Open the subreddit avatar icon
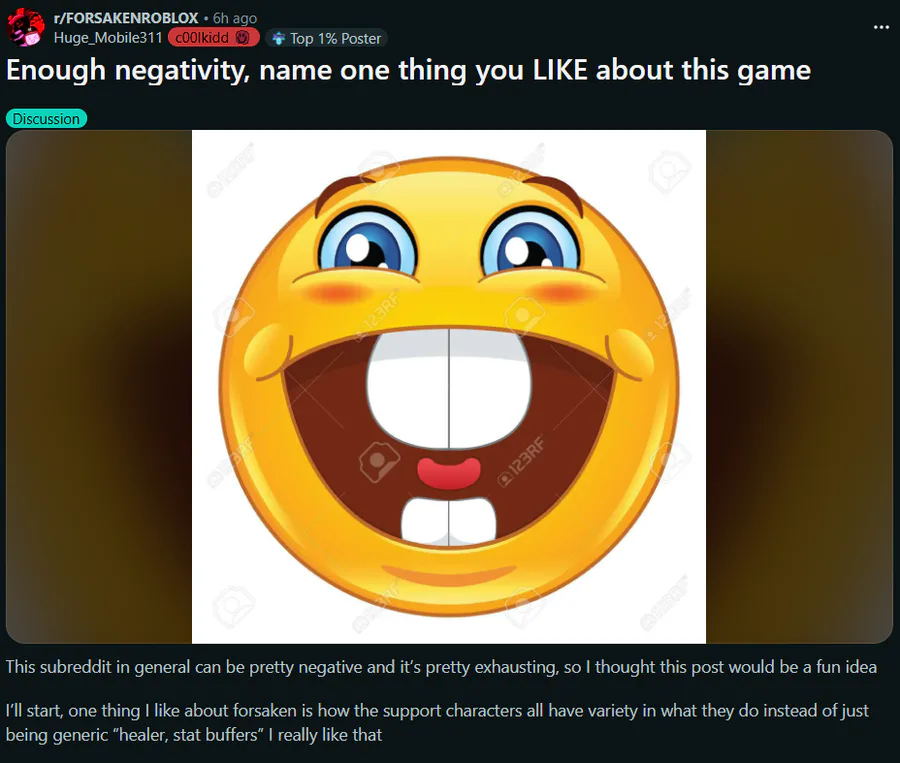The width and height of the screenshot is (900, 763). tap(26, 28)
